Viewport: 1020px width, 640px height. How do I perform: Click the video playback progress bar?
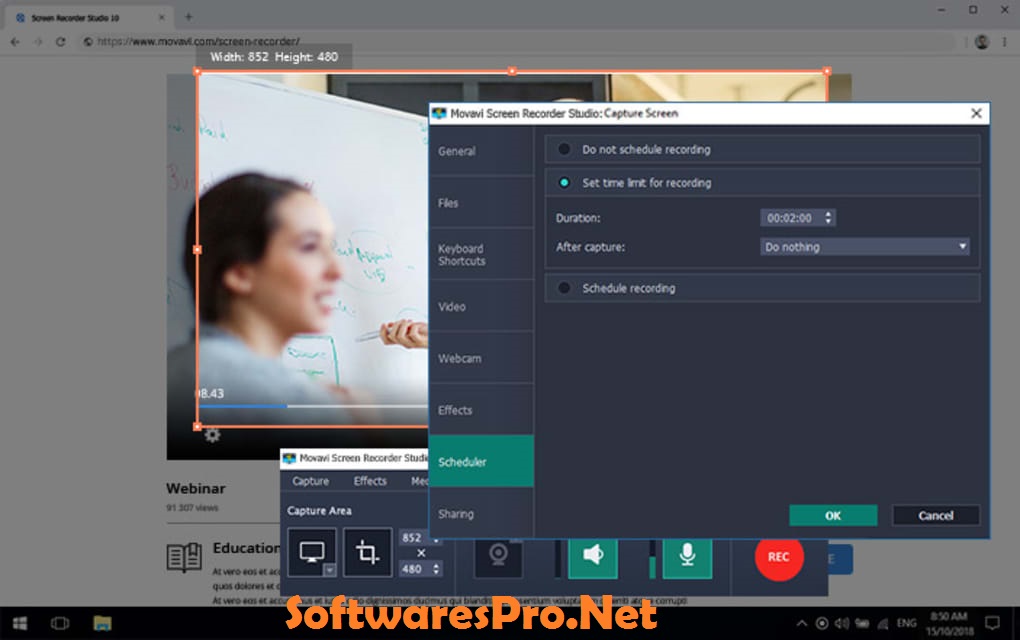click(x=300, y=407)
